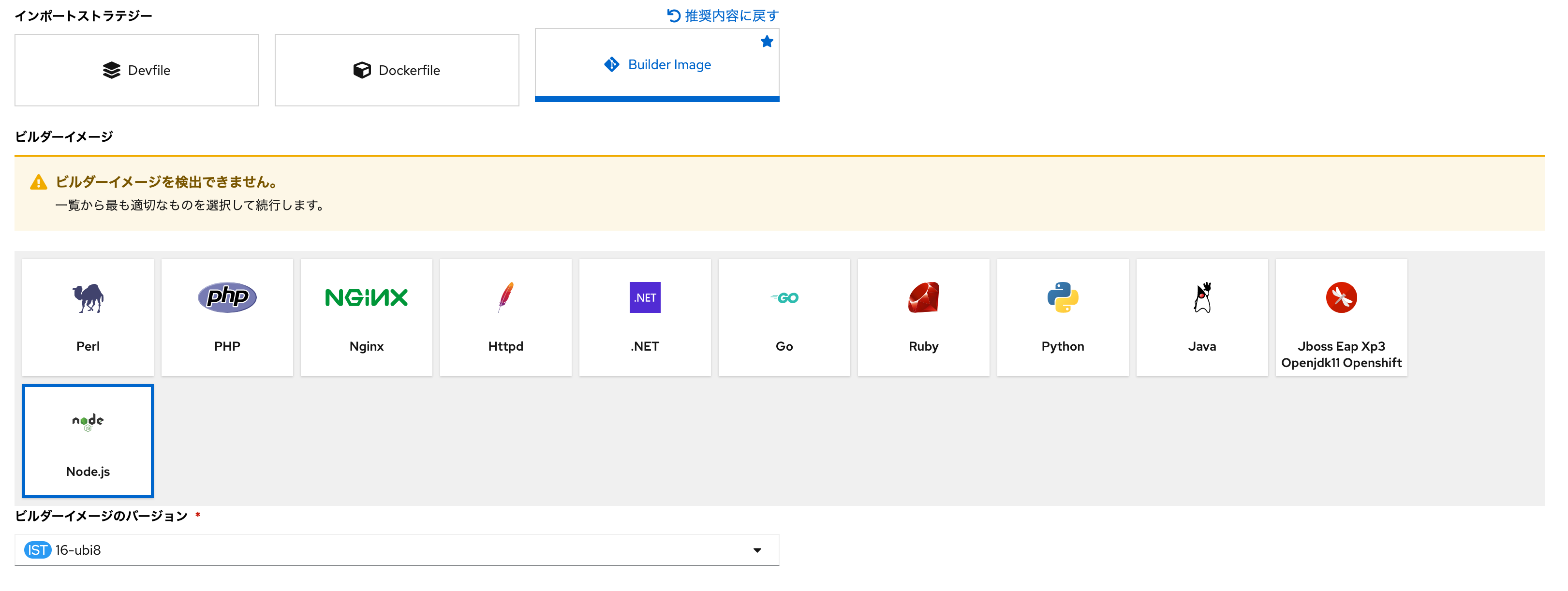Click the star icon on Builder Image card
The image size is (1568, 591).
(x=767, y=42)
